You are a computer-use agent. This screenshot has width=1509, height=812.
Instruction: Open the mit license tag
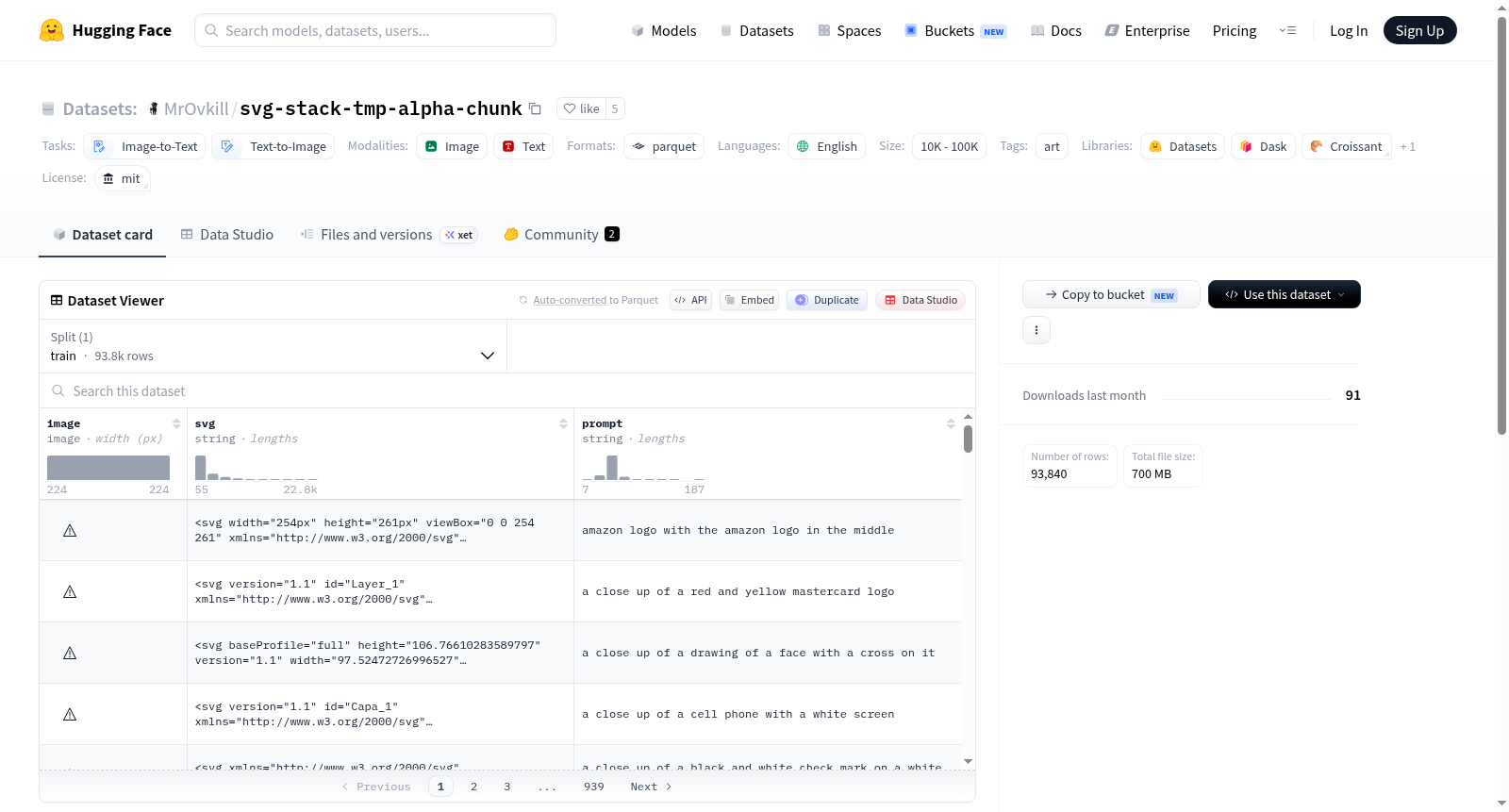click(x=123, y=178)
